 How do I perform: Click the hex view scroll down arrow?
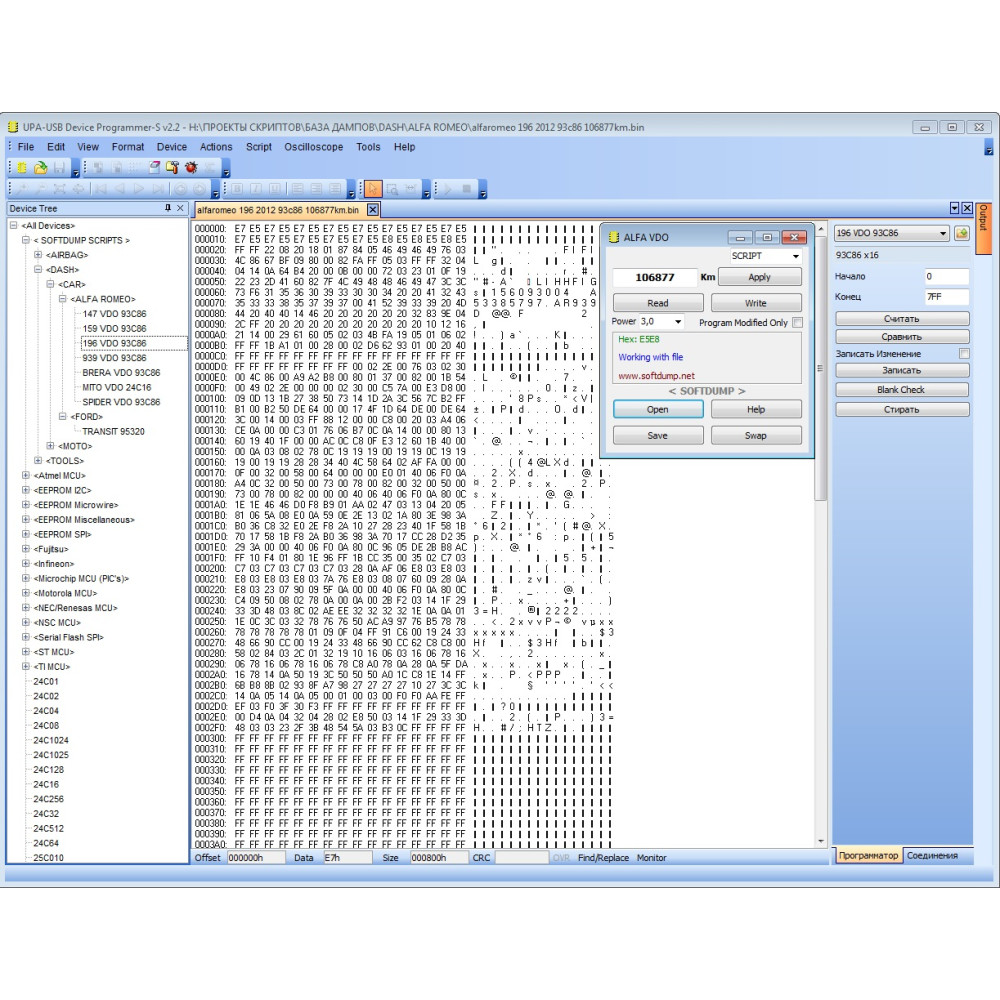click(x=820, y=842)
